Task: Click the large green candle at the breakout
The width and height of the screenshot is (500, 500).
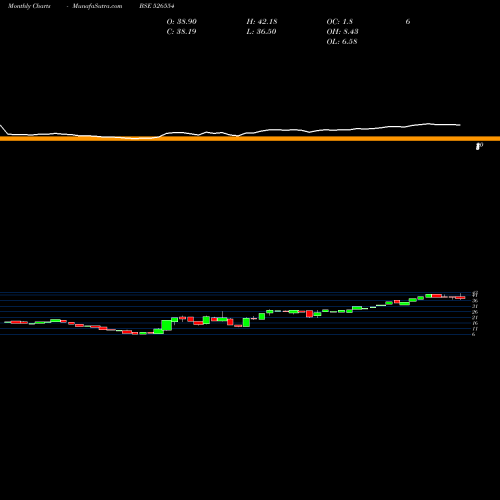Action: point(166,325)
